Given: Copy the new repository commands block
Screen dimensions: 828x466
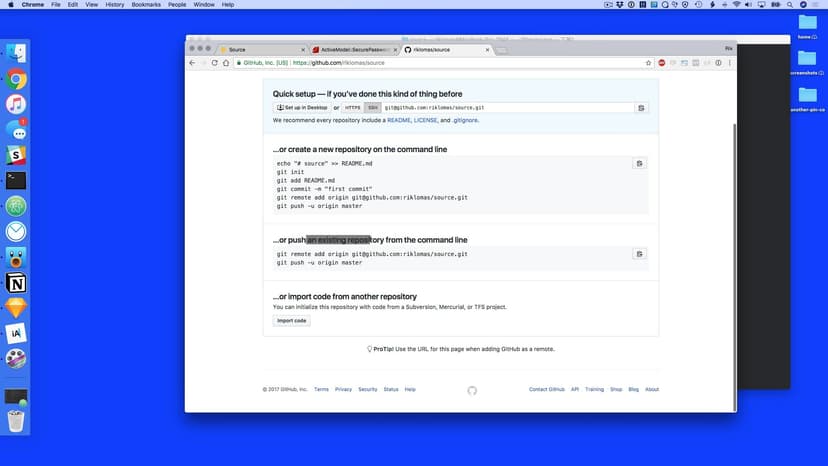Looking at the screenshot, I should [640, 163].
